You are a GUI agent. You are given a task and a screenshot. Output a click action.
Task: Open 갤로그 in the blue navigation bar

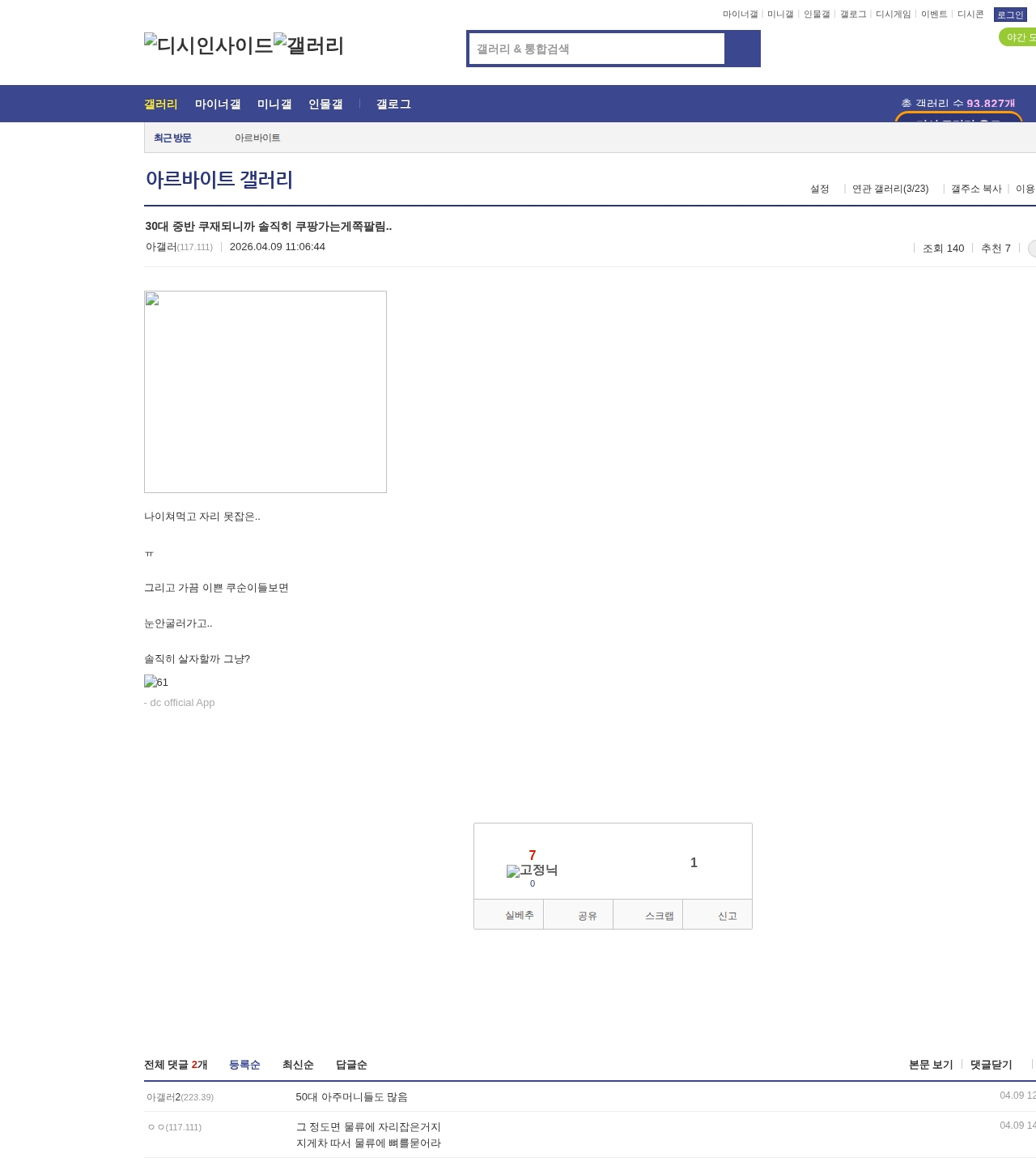point(393,104)
